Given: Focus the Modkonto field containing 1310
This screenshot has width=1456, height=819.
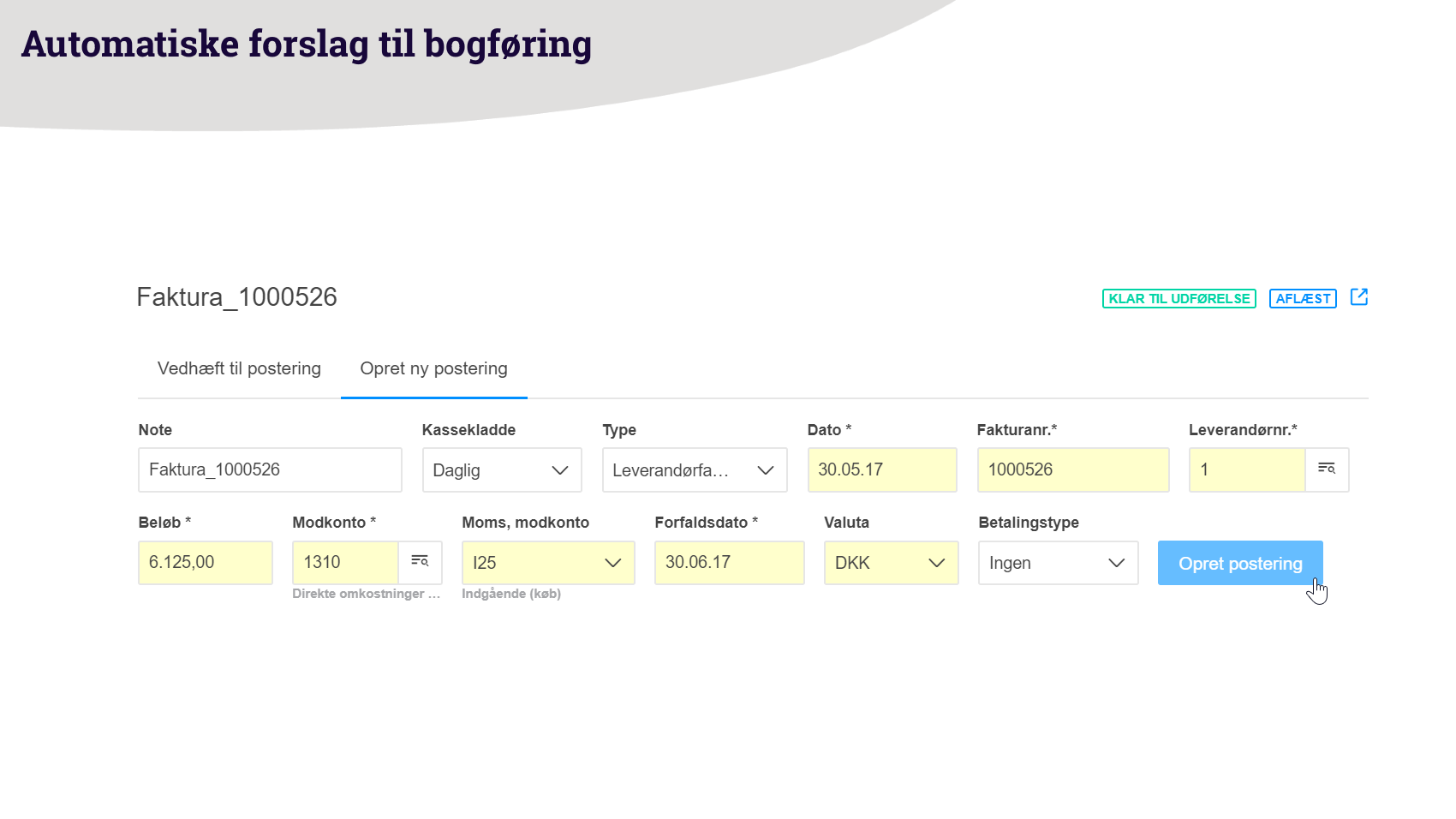Looking at the screenshot, I should tap(345, 563).
